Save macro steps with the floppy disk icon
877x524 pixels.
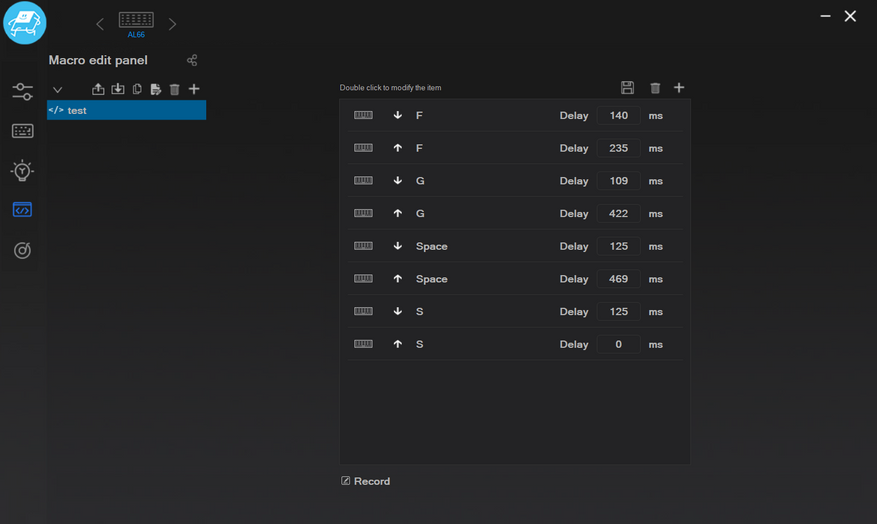pos(628,87)
